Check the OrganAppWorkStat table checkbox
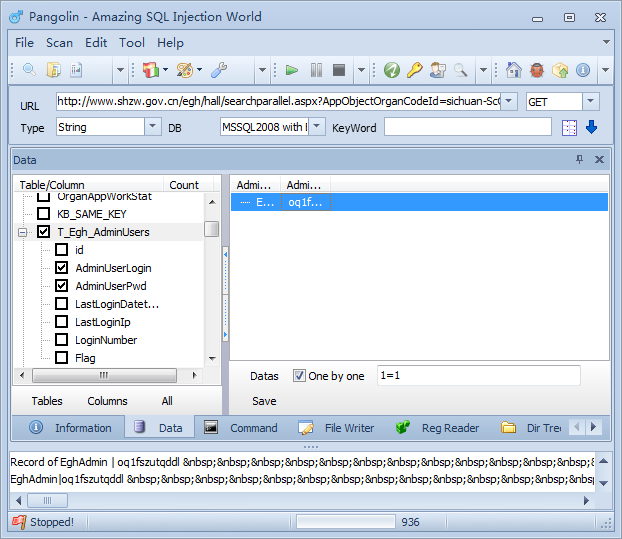Image resolution: width=622 pixels, height=539 pixels. pos(43,197)
